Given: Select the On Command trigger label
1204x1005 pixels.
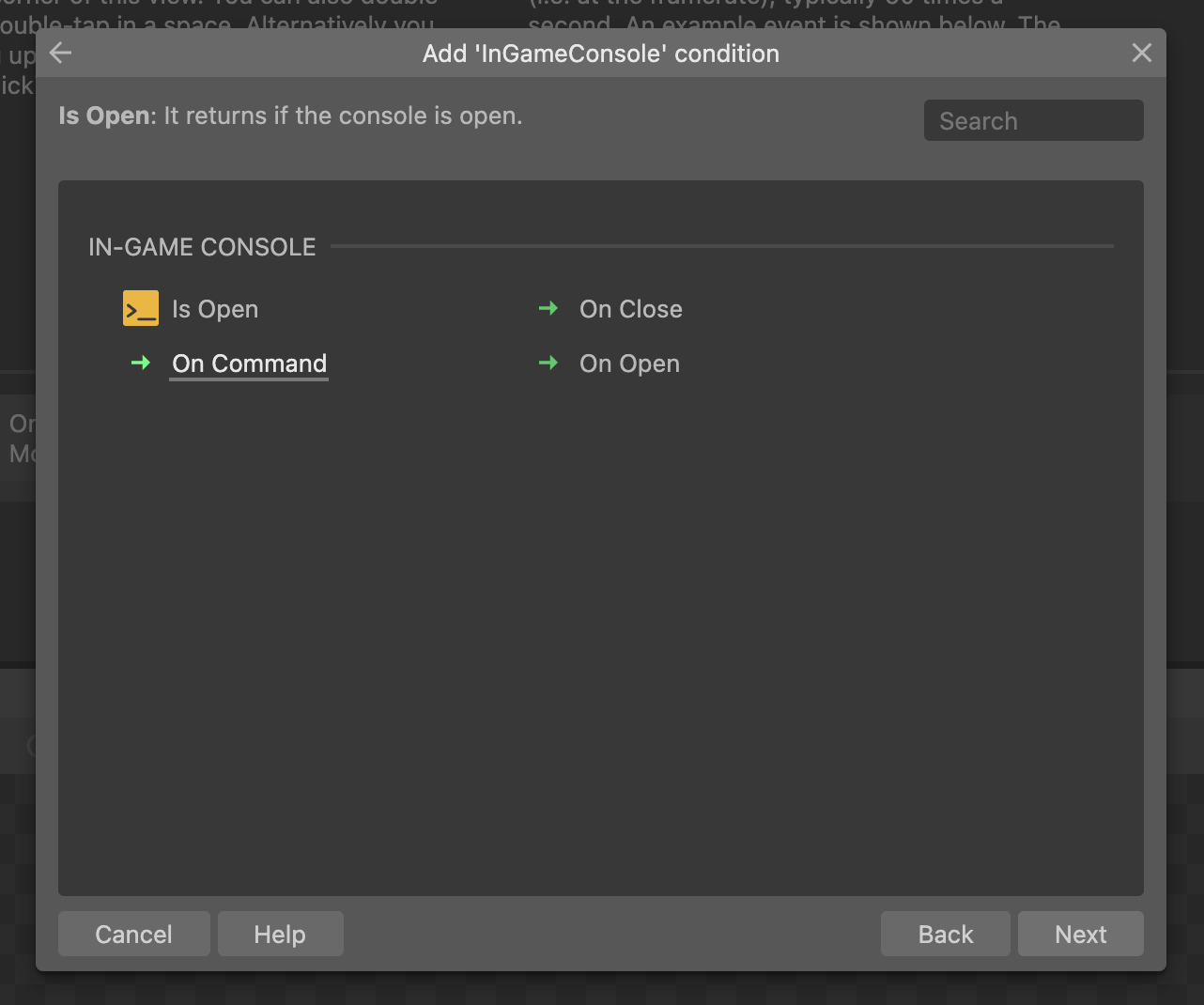Looking at the screenshot, I should click(250, 363).
